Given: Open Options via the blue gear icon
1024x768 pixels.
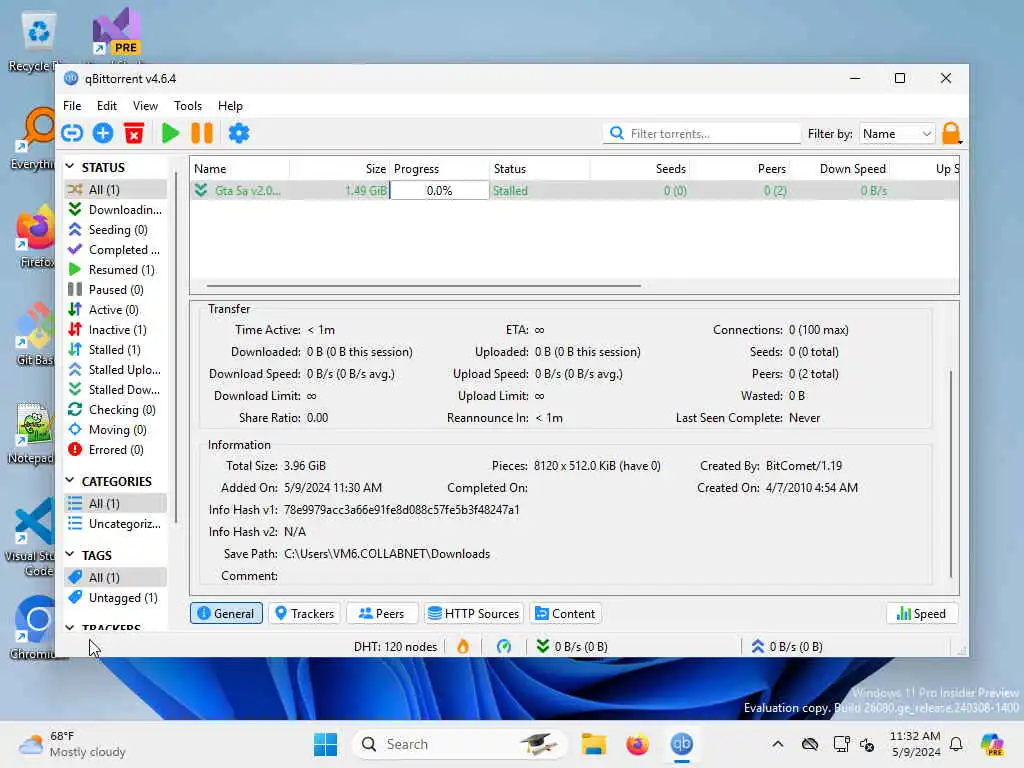Looking at the screenshot, I should pos(239,133).
